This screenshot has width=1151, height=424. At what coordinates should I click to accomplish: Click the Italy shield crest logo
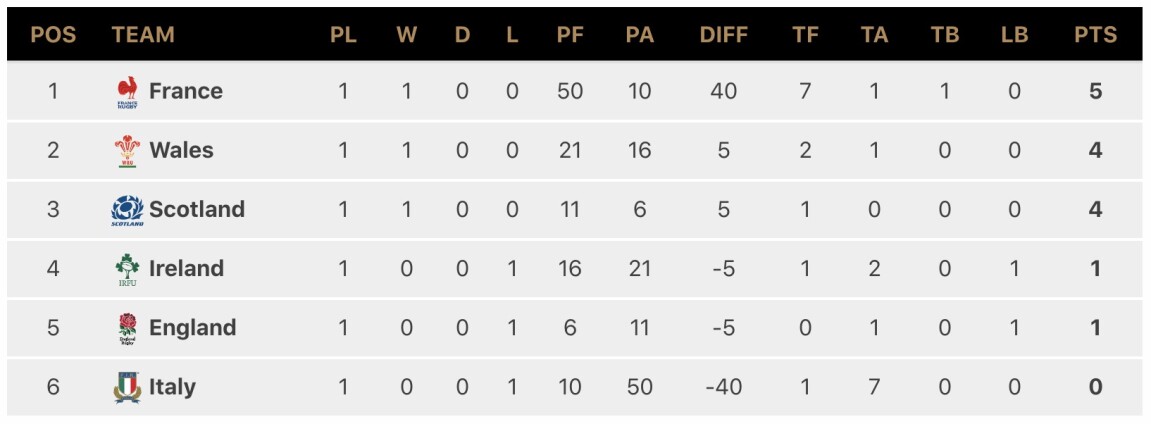128,387
